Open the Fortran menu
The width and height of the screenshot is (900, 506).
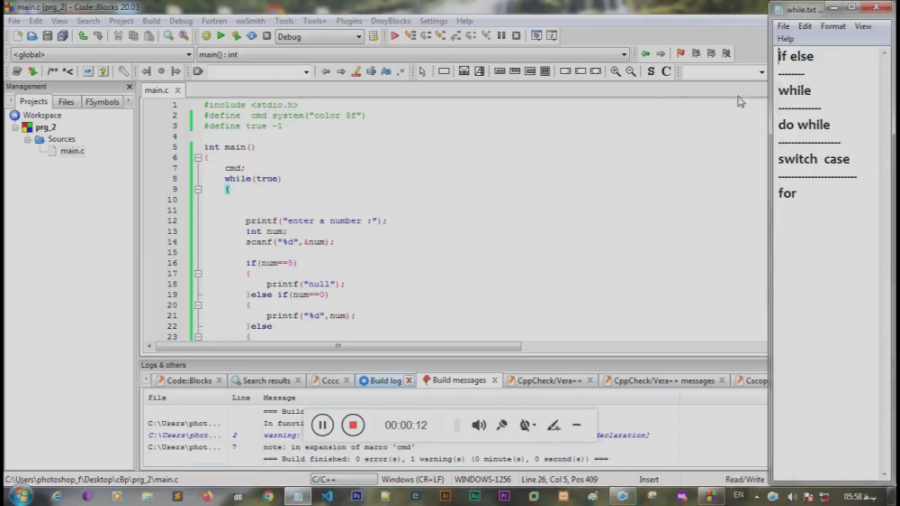click(214, 21)
